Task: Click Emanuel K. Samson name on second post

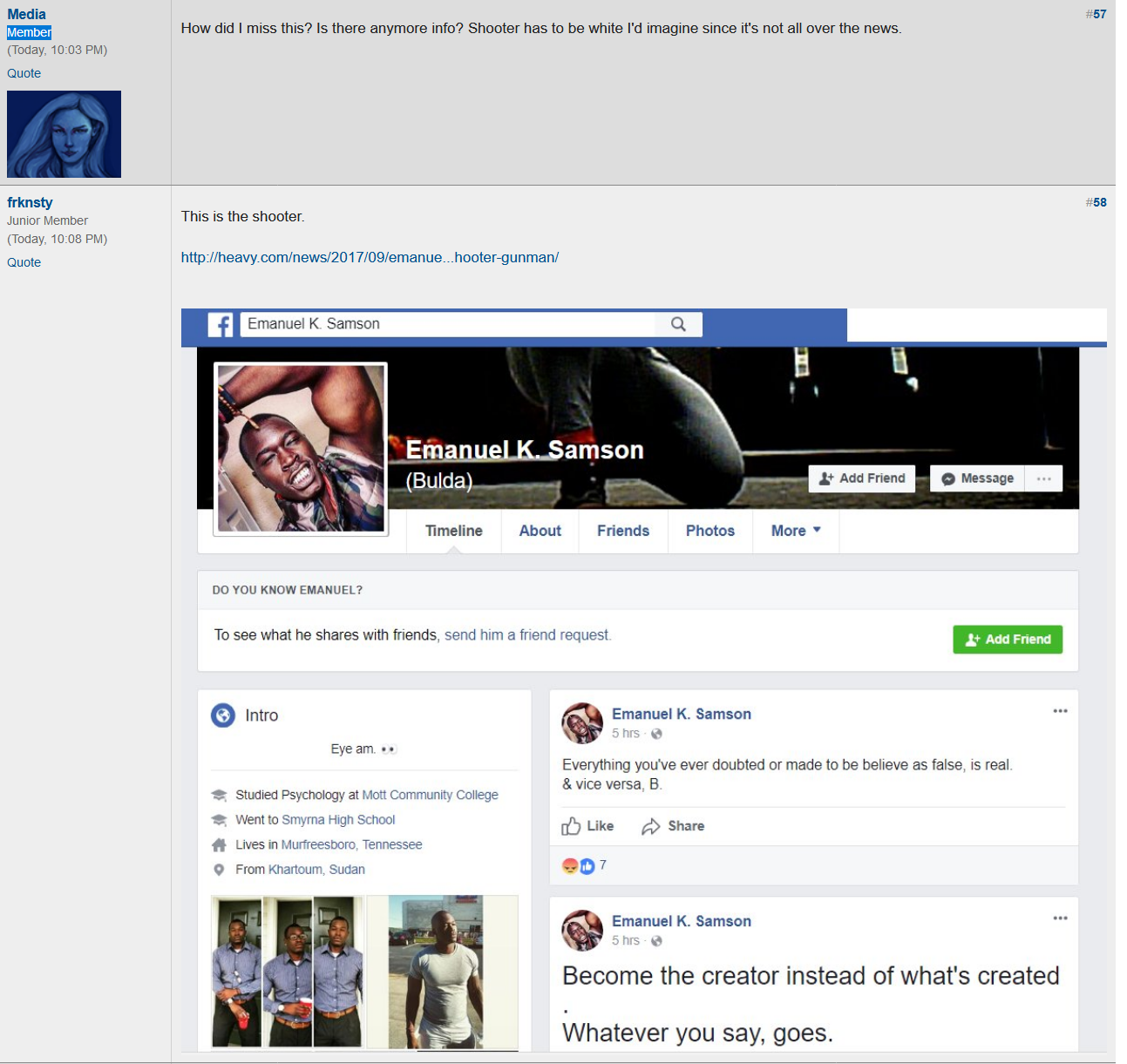Action: tap(682, 922)
